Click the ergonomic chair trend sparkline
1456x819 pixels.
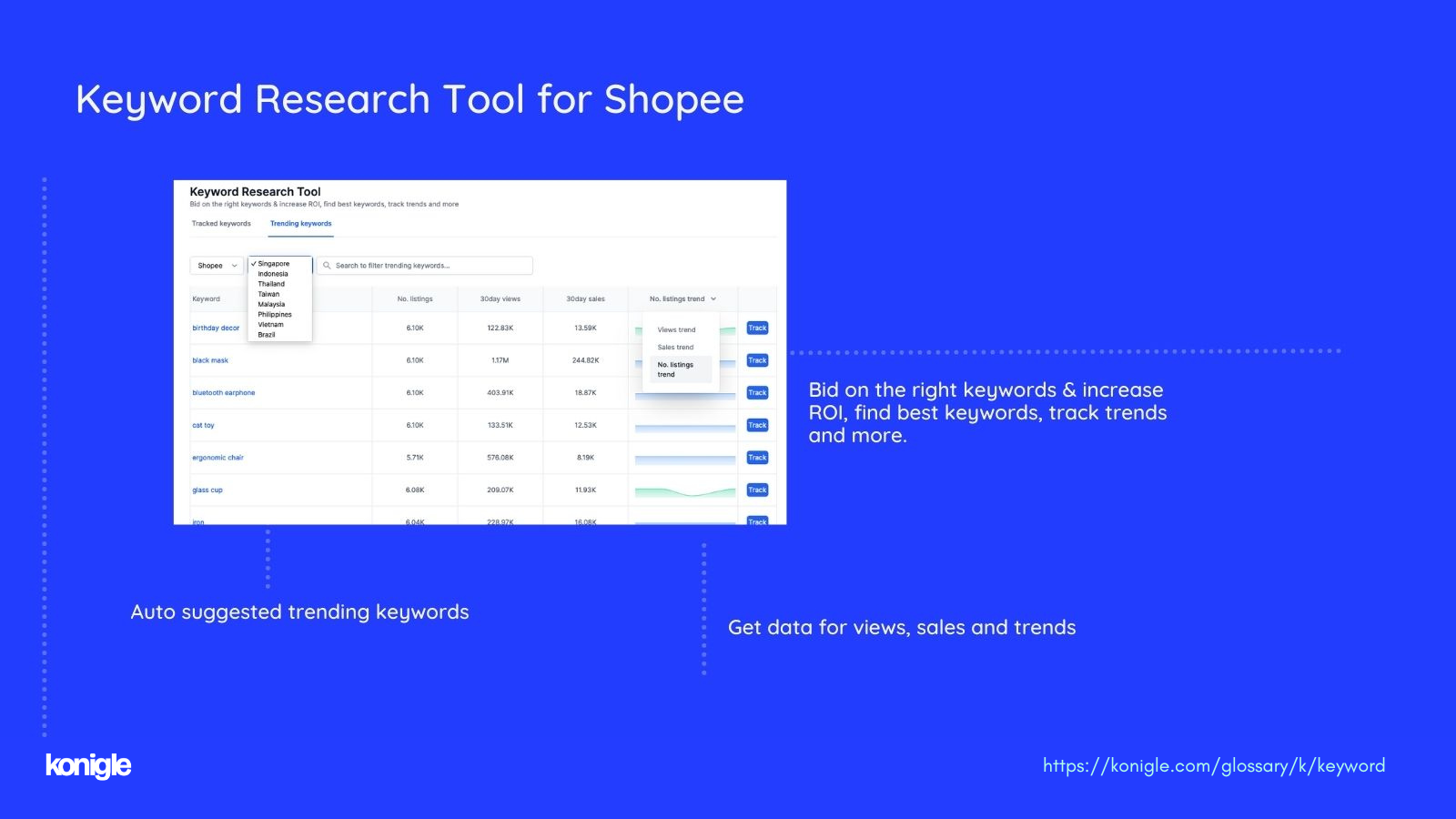tap(685, 460)
